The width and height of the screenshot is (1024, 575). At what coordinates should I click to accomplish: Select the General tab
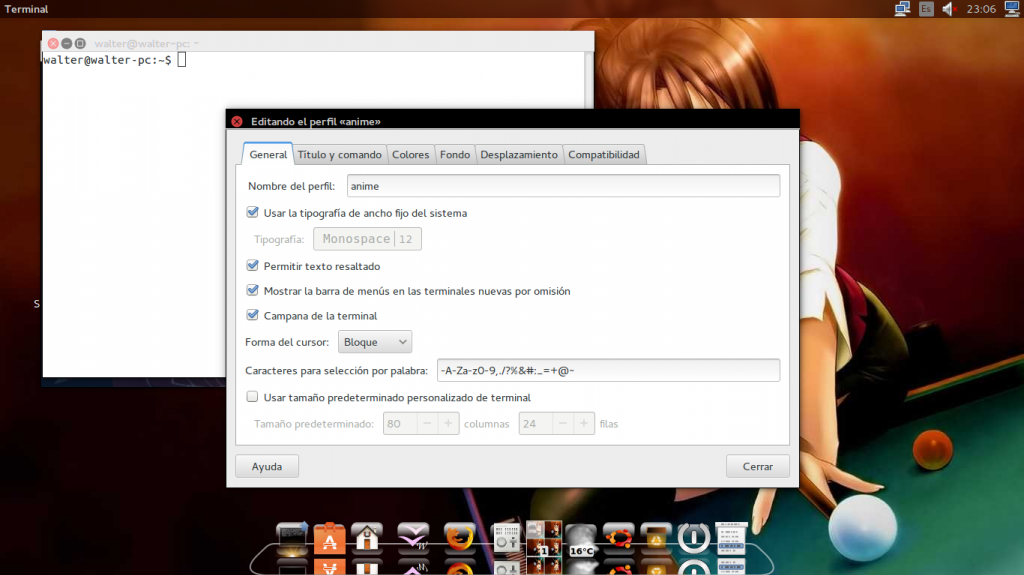268,154
